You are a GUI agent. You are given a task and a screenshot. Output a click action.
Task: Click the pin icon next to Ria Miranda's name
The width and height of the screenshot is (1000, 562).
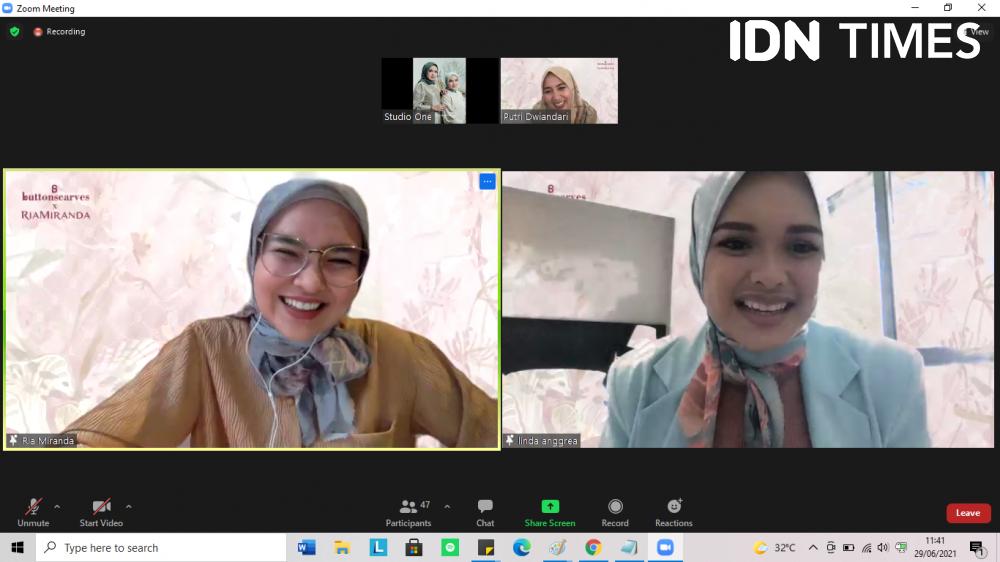(x=13, y=440)
